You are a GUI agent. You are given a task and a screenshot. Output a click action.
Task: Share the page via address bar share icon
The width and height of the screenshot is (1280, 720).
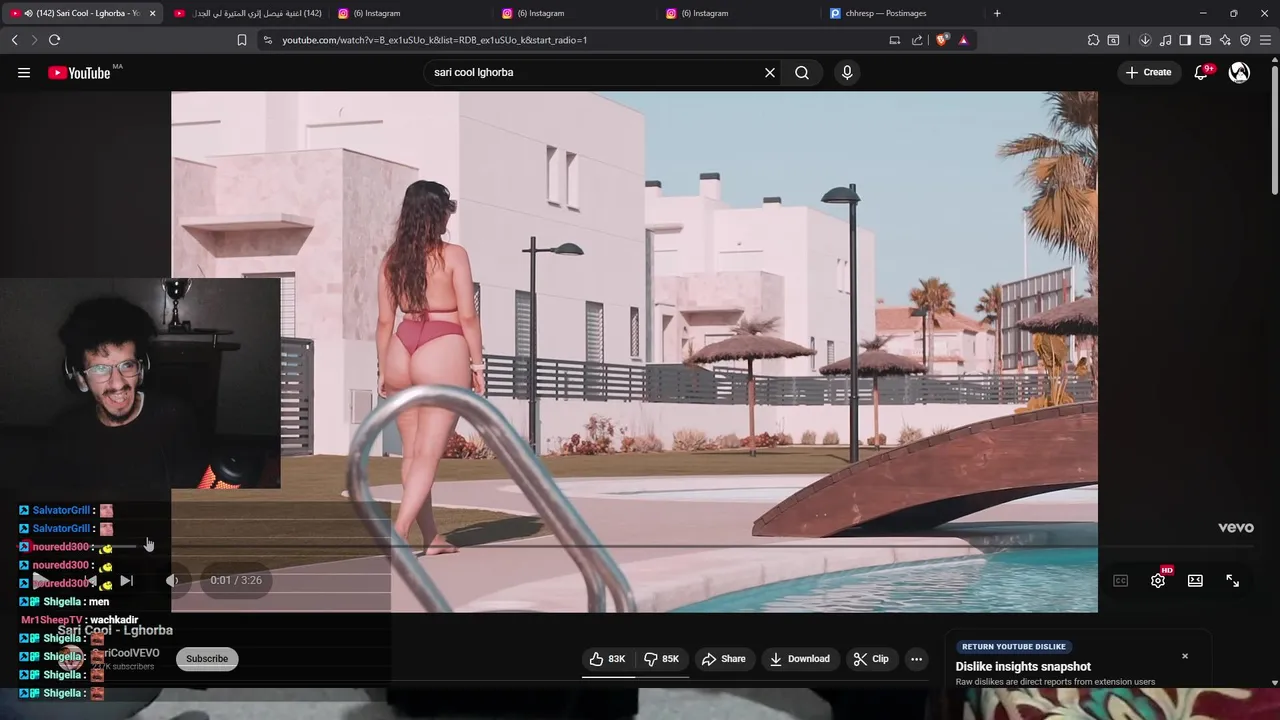pyautogui.click(x=917, y=40)
